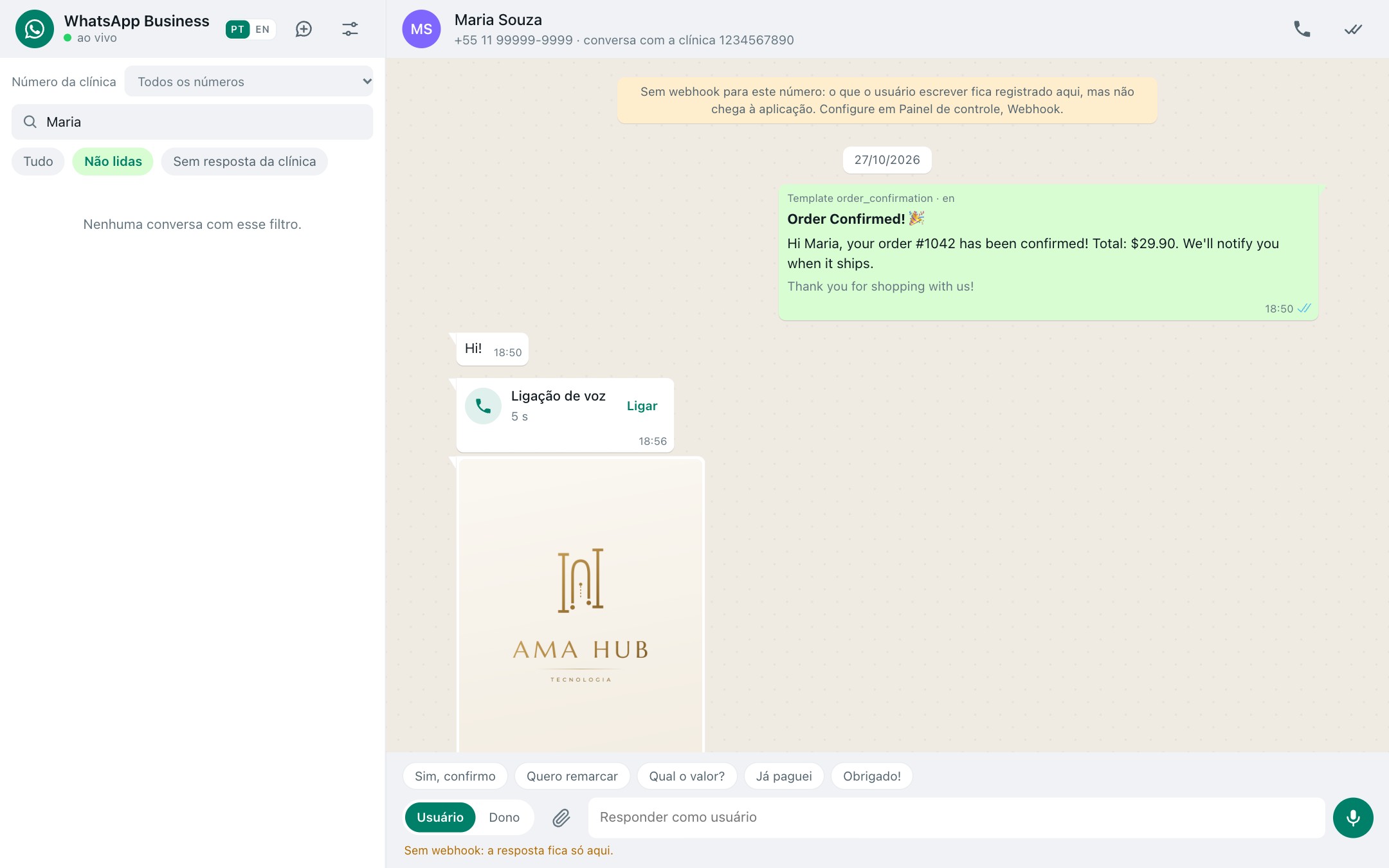Switch language to PT
This screenshot has width=1389, height=868.
[237, 29]
